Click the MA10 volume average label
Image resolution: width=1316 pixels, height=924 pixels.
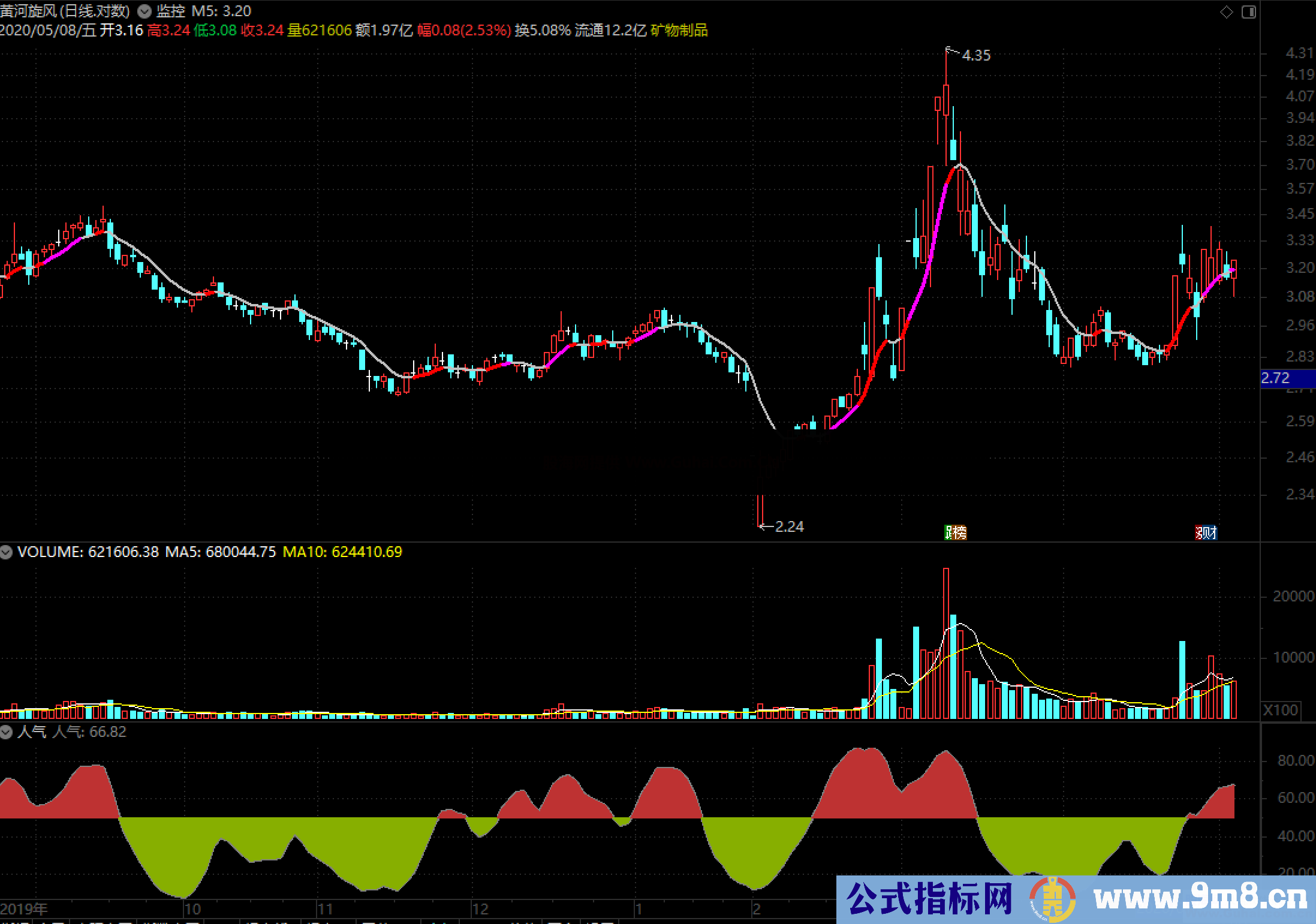(x=342, y=552)
